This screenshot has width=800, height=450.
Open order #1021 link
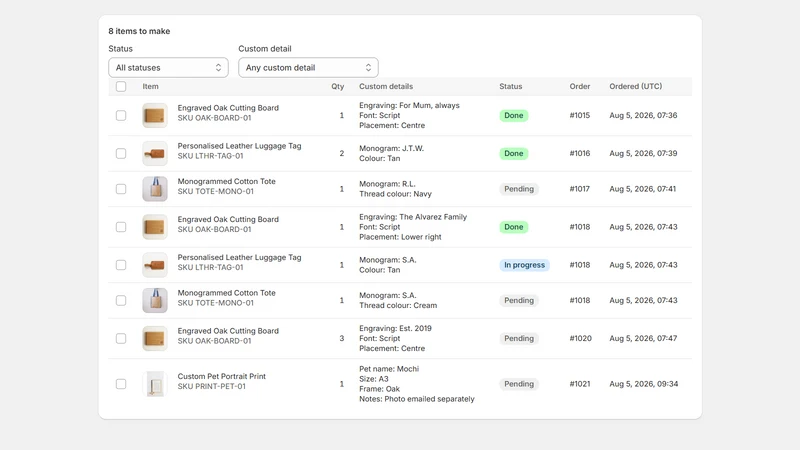tap(580, 384)
